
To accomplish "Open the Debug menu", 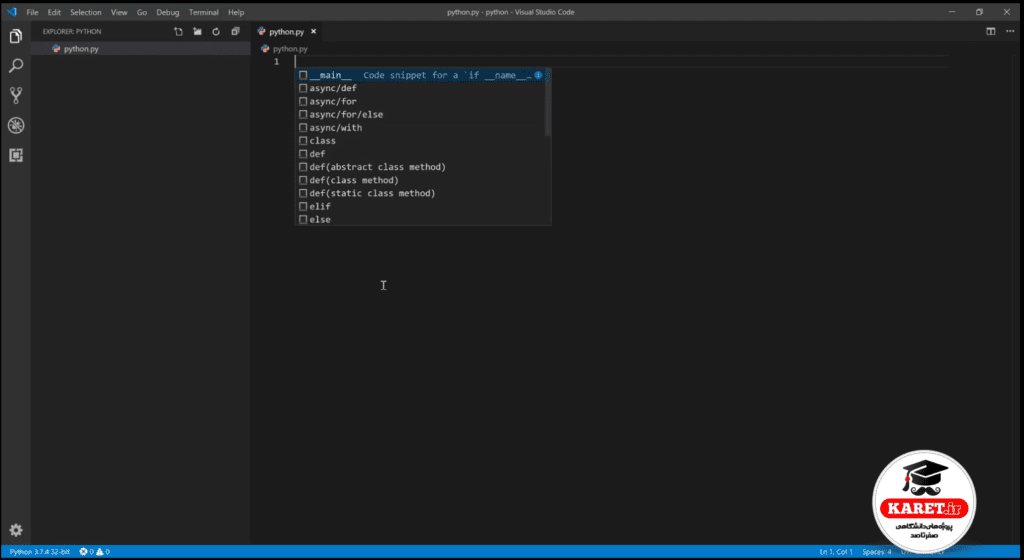I will pyautogui.click(x=168, y=12).
